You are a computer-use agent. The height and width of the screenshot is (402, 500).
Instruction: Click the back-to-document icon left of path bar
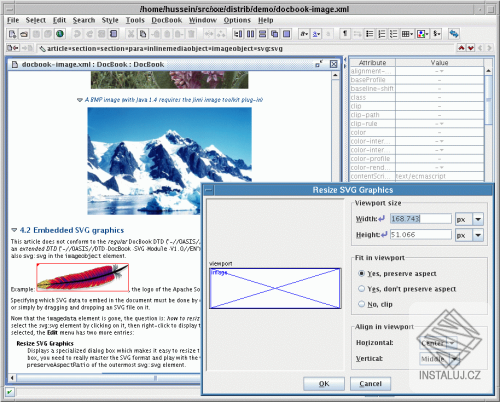pyautogui.click(x=13, y=48)
